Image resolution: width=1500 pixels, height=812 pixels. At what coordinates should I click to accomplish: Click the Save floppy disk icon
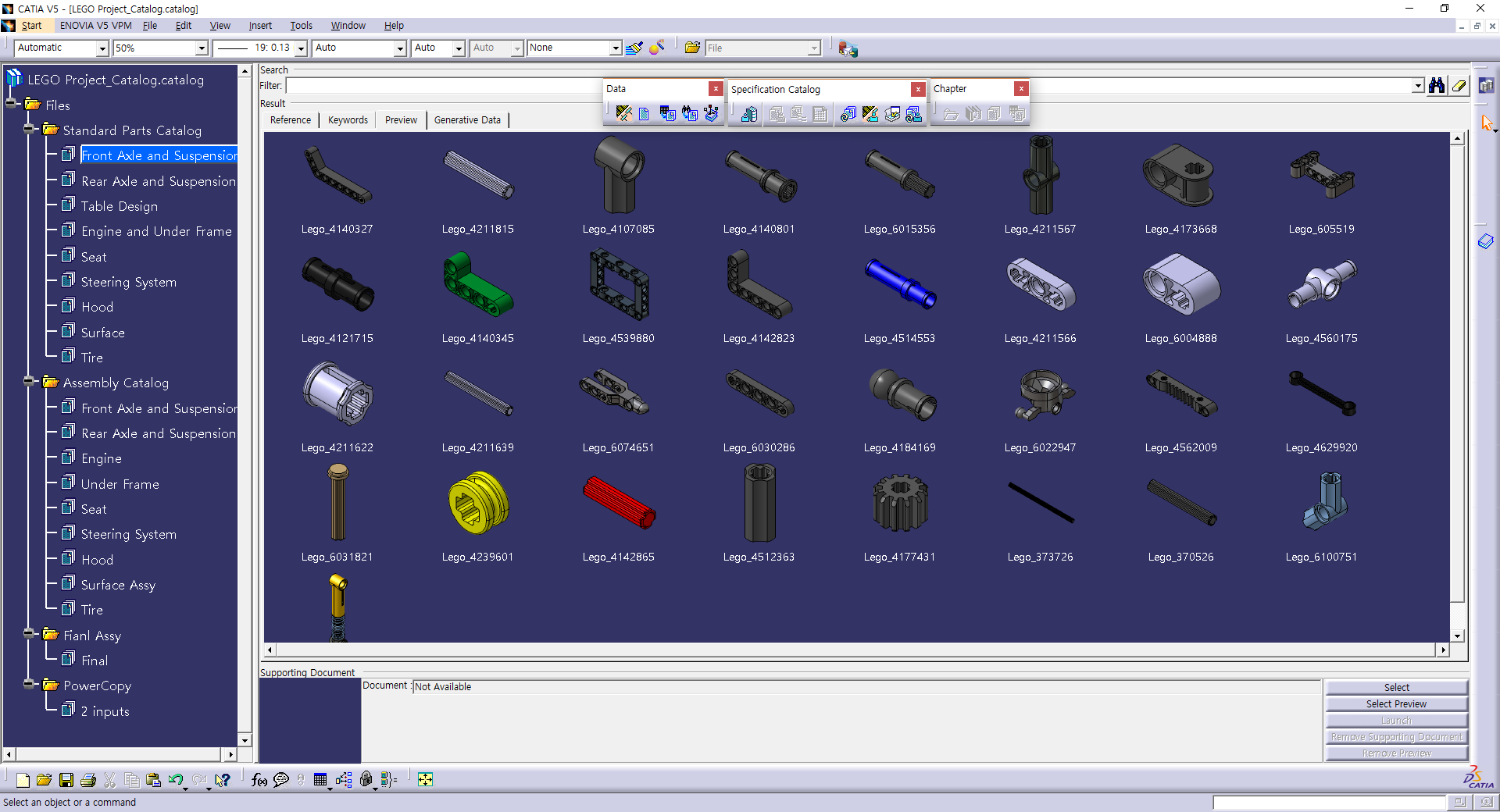point(66,780)
